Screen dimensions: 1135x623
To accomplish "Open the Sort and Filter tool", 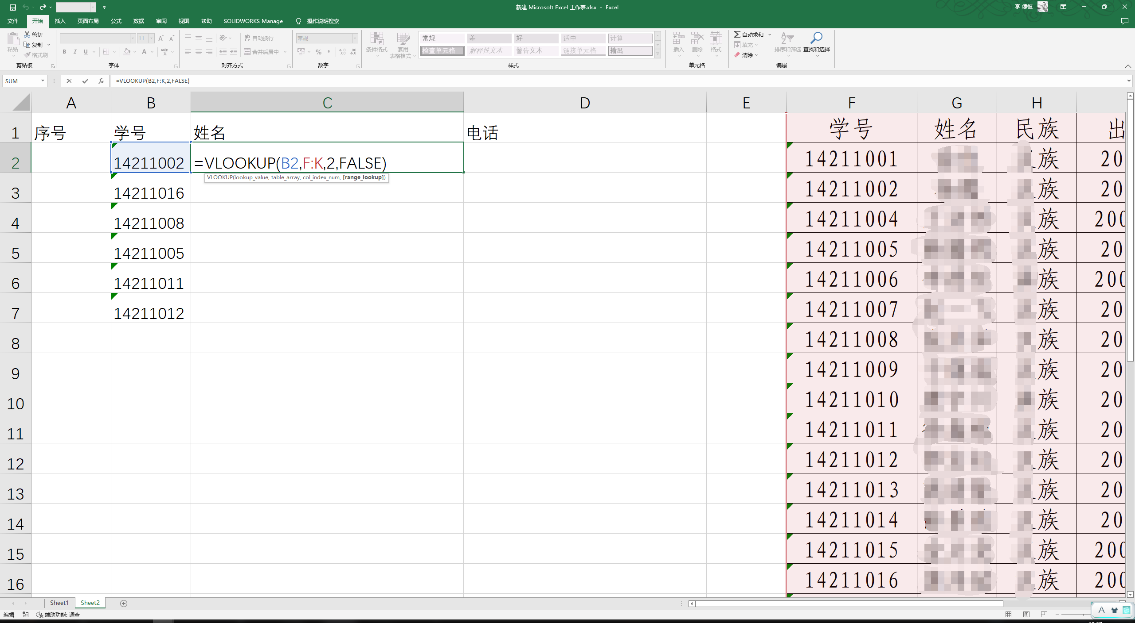I will point(787,42).
